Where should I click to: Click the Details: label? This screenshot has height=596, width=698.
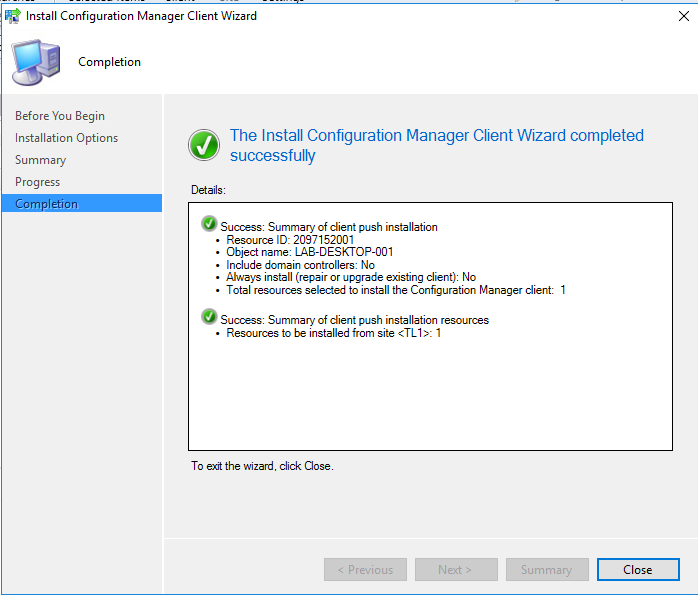(208, 190)
